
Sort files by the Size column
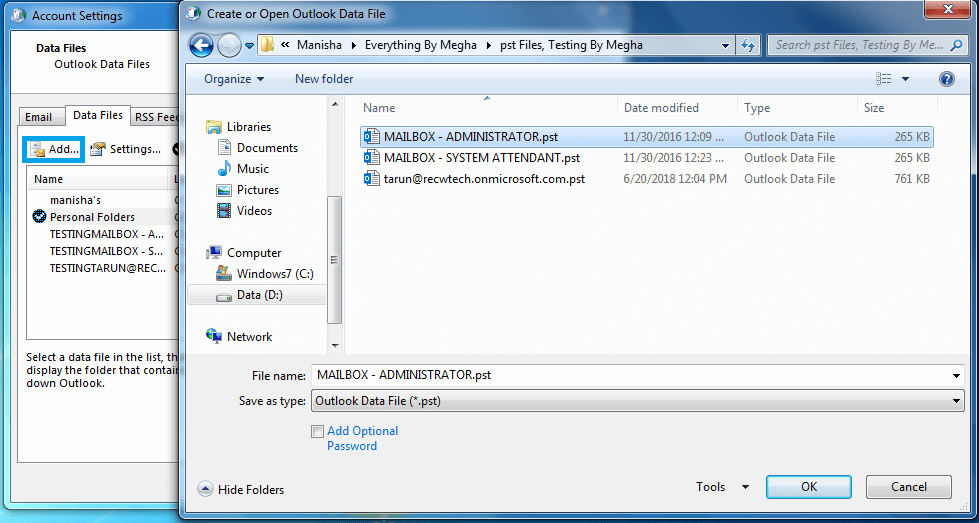tap(897, 107)
